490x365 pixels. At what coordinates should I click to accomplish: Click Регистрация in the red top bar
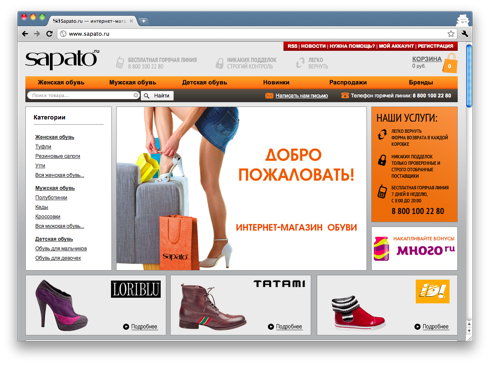click(x=435, y=46)
